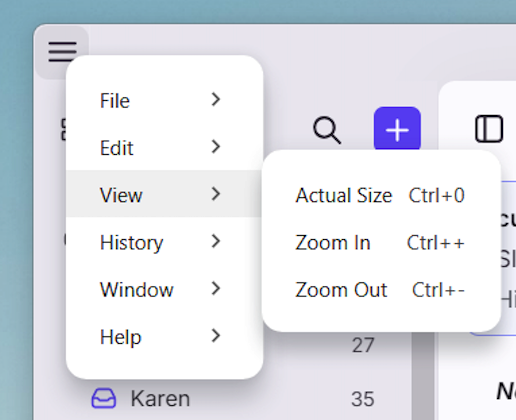Viewport: 516px width, 420px height.
Task: Click the vertical scrollbar beside the list
Action: pyautogui.click(x=423, y=376)
